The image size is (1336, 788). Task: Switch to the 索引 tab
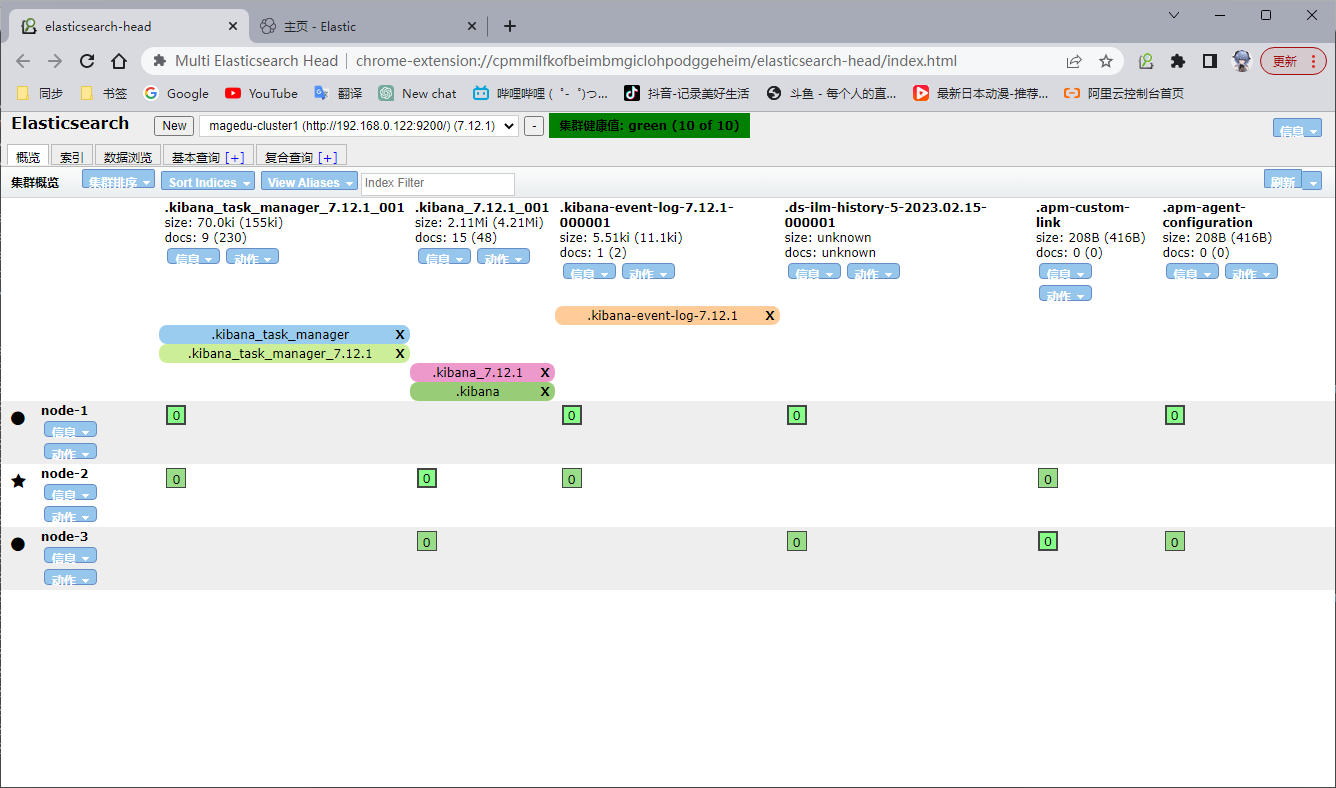click(x=71, y=156)
